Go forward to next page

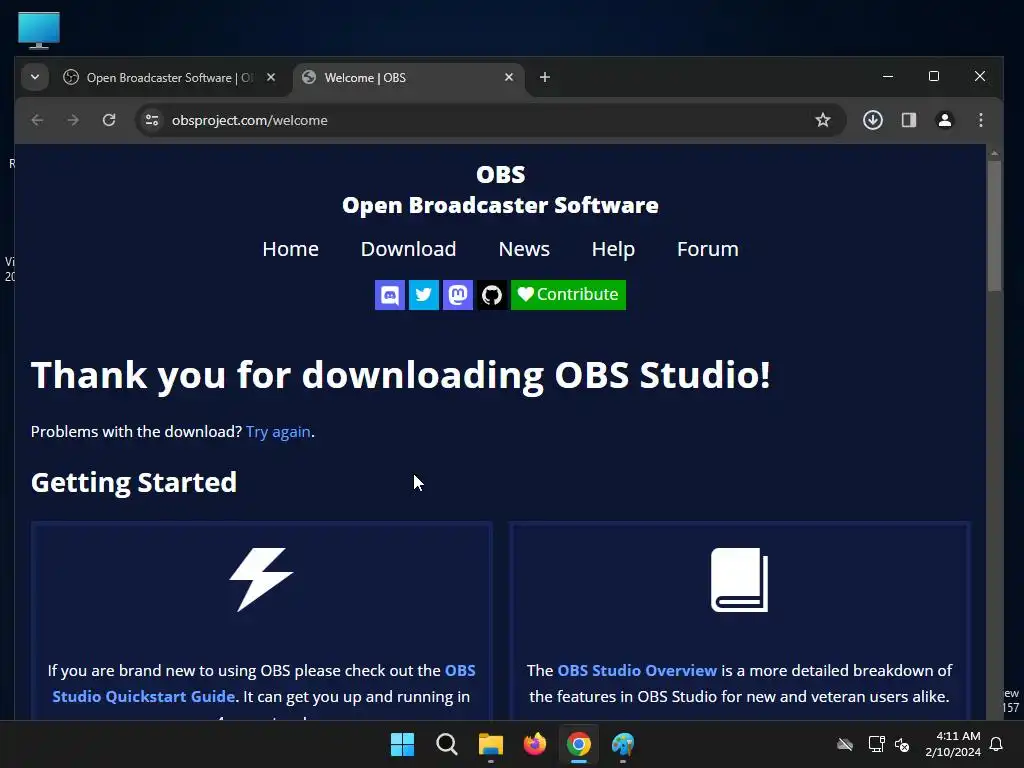tap(73, 120)
